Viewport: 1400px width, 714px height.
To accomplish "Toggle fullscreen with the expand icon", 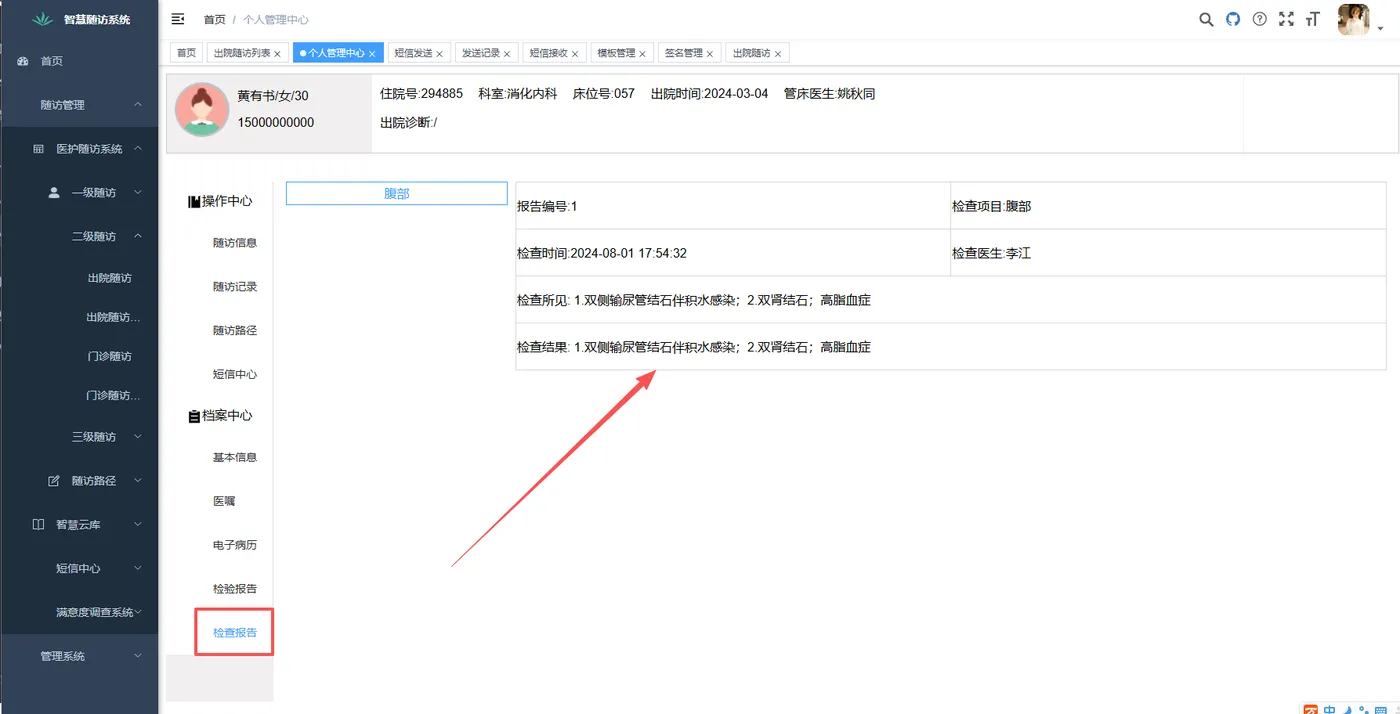I will pos(1286,19).
